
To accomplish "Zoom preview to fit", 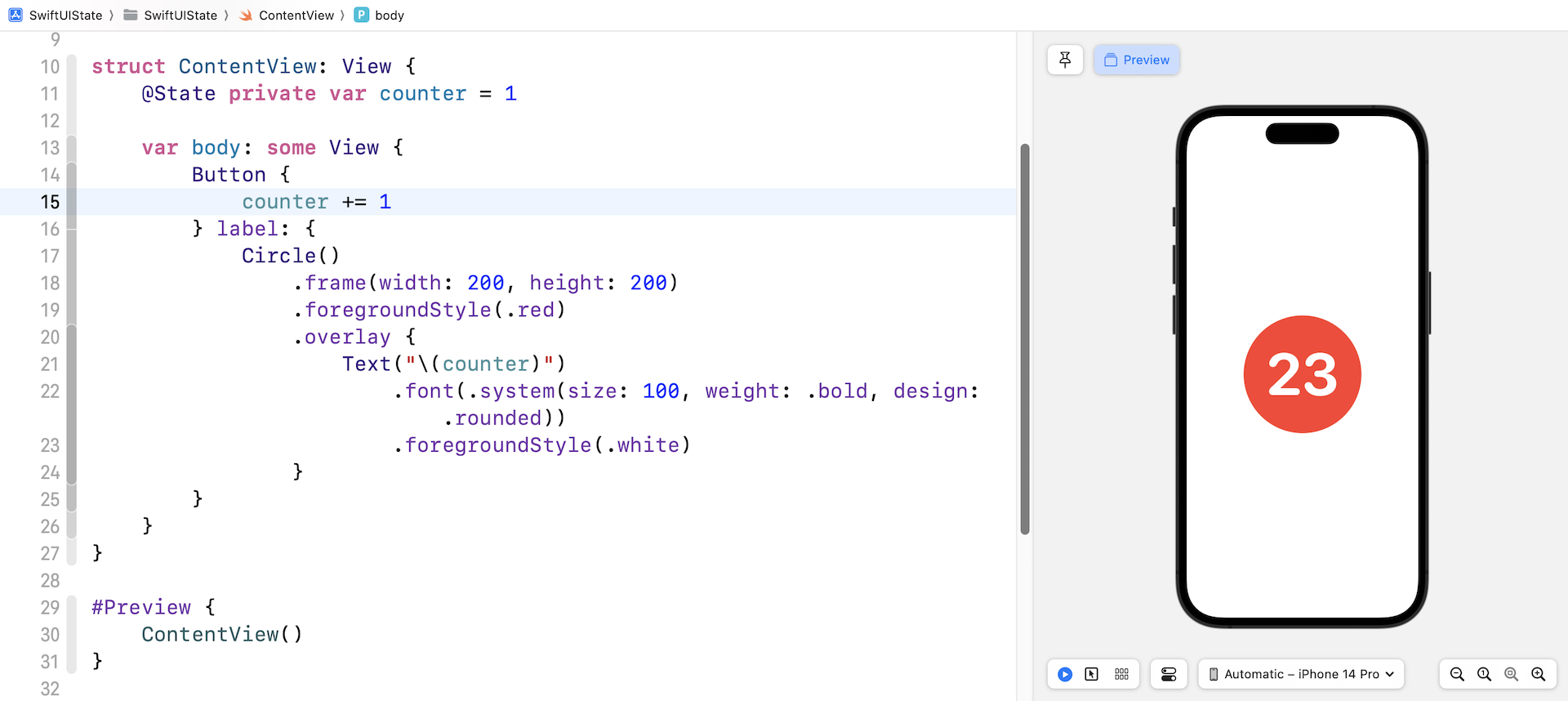I will click(x=1511, y=674).
